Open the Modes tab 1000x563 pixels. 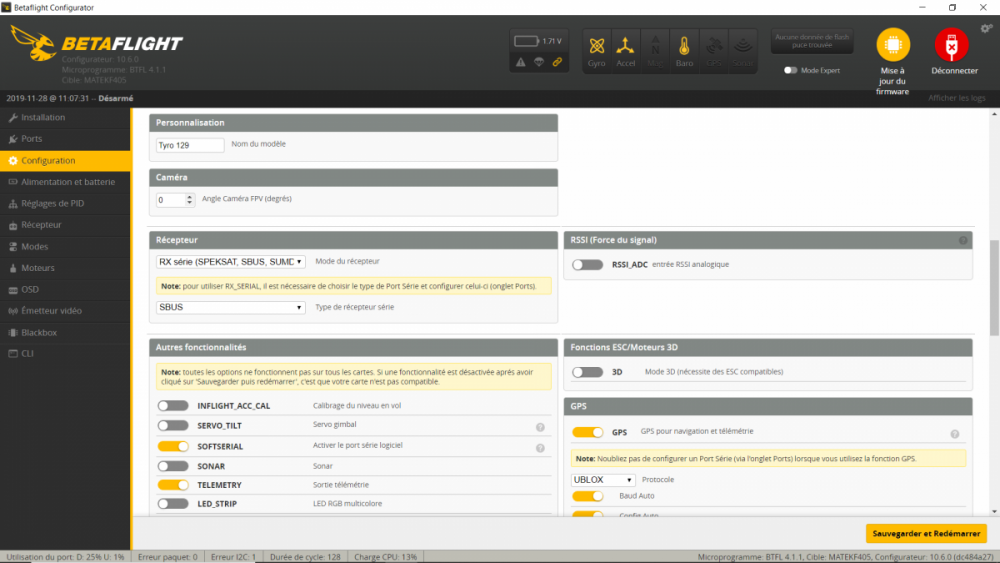pos(65,247)
